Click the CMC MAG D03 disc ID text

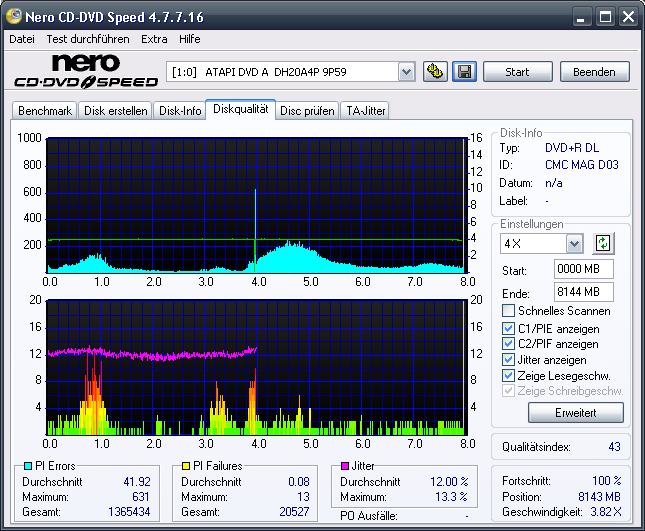(582, 165)
